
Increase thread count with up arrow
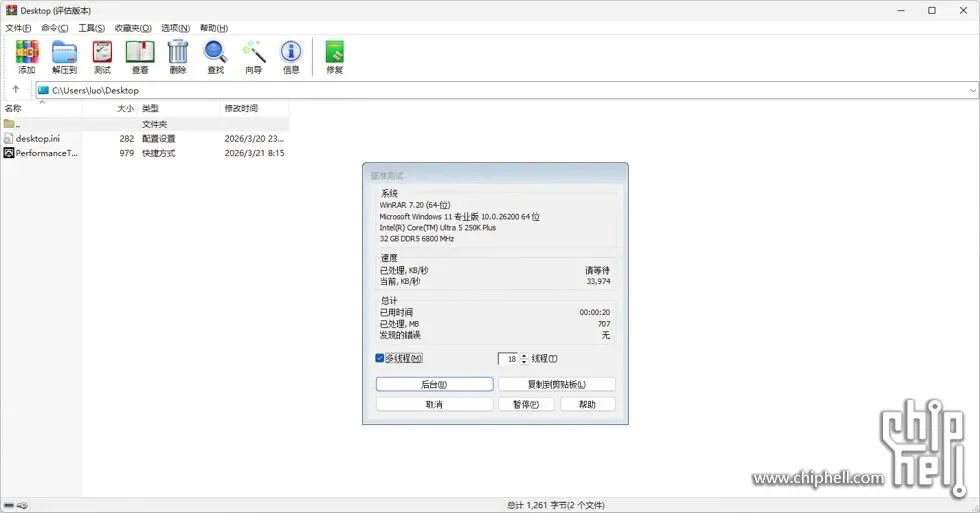524,356
